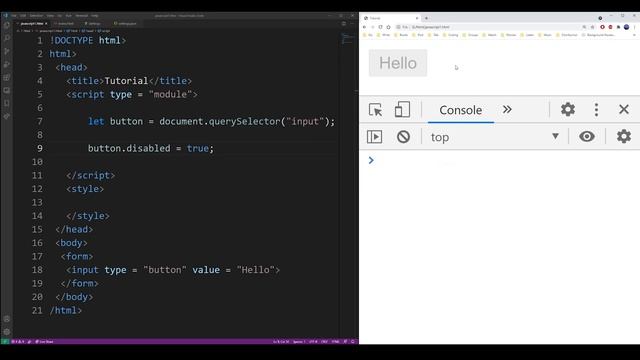
Task: Open the Edit menu in VS Code
Action: pos(23,16)
